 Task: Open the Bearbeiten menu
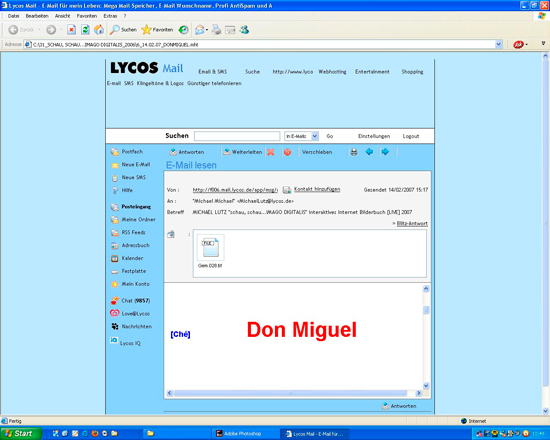point(37,16)
